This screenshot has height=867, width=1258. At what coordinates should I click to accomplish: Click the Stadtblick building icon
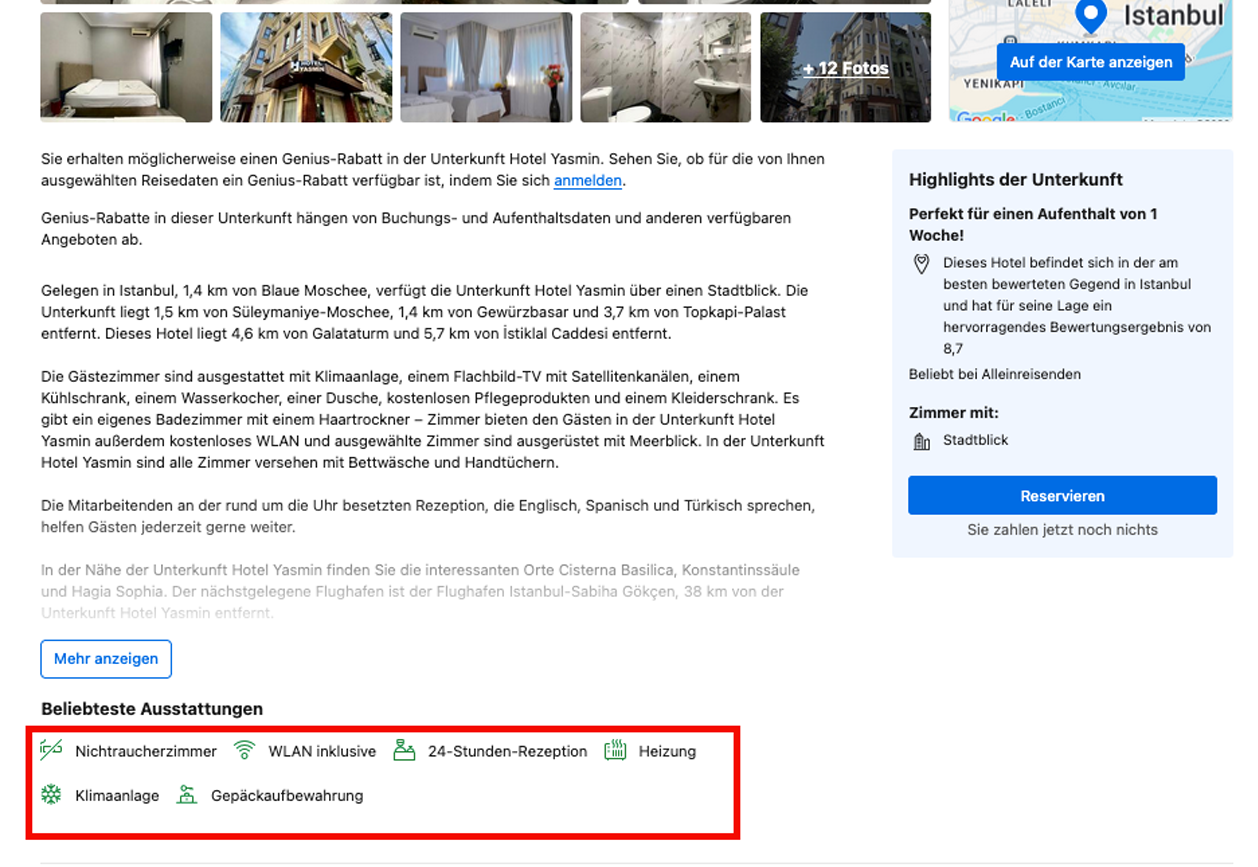[x=922, y=441]
